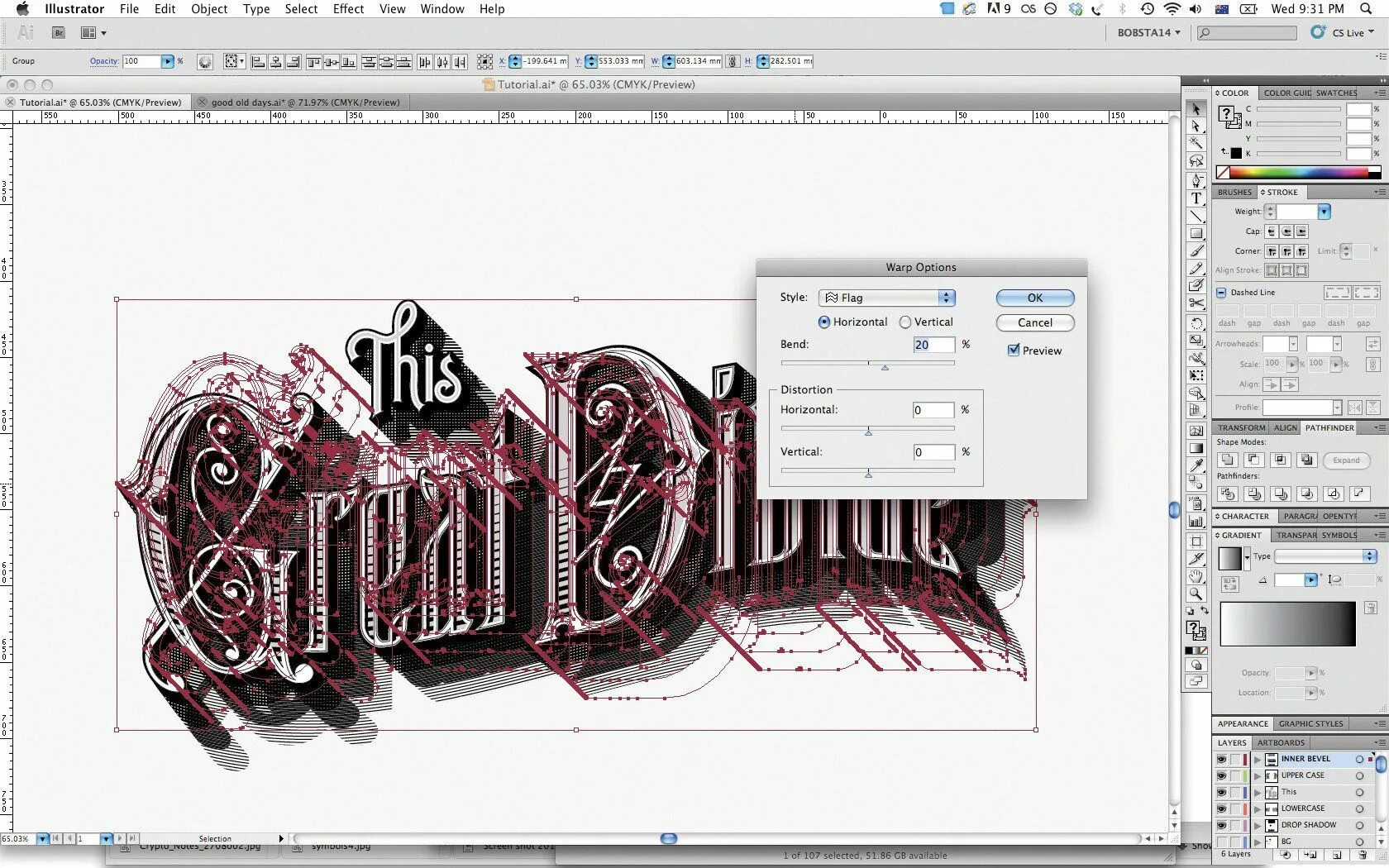The width and height of the screenshot is (1389, 868).
Task: Switch to the Swatches panel tab
Action: (x=1337, y=93)
